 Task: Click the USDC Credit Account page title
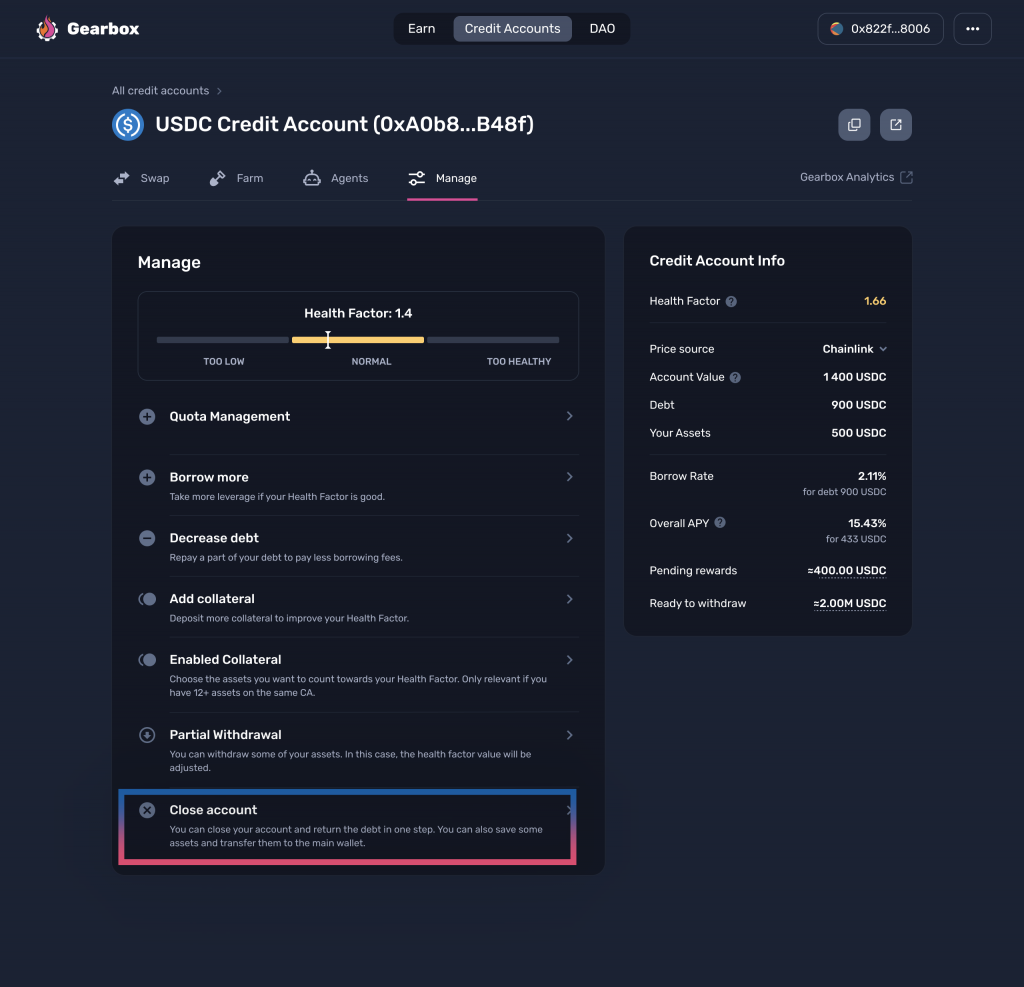click(344, 124)
